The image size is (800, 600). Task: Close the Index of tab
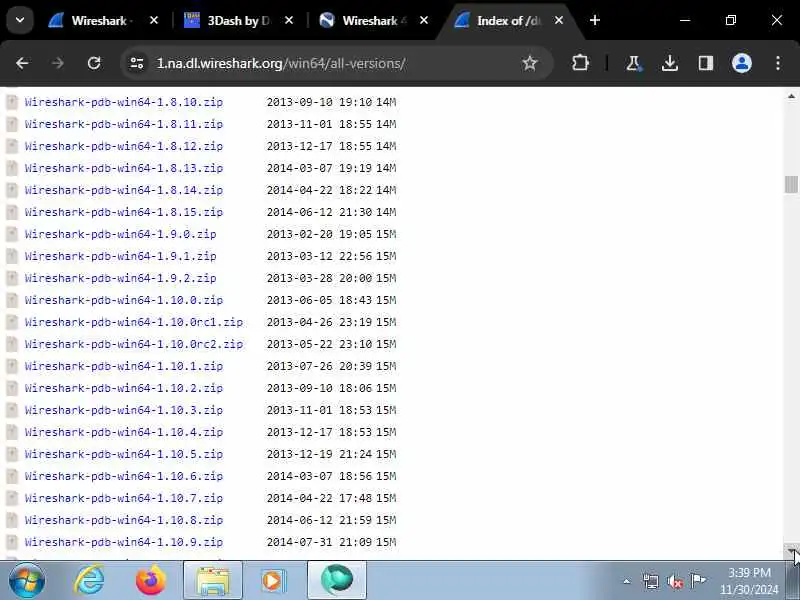click(x=559, y=20)
